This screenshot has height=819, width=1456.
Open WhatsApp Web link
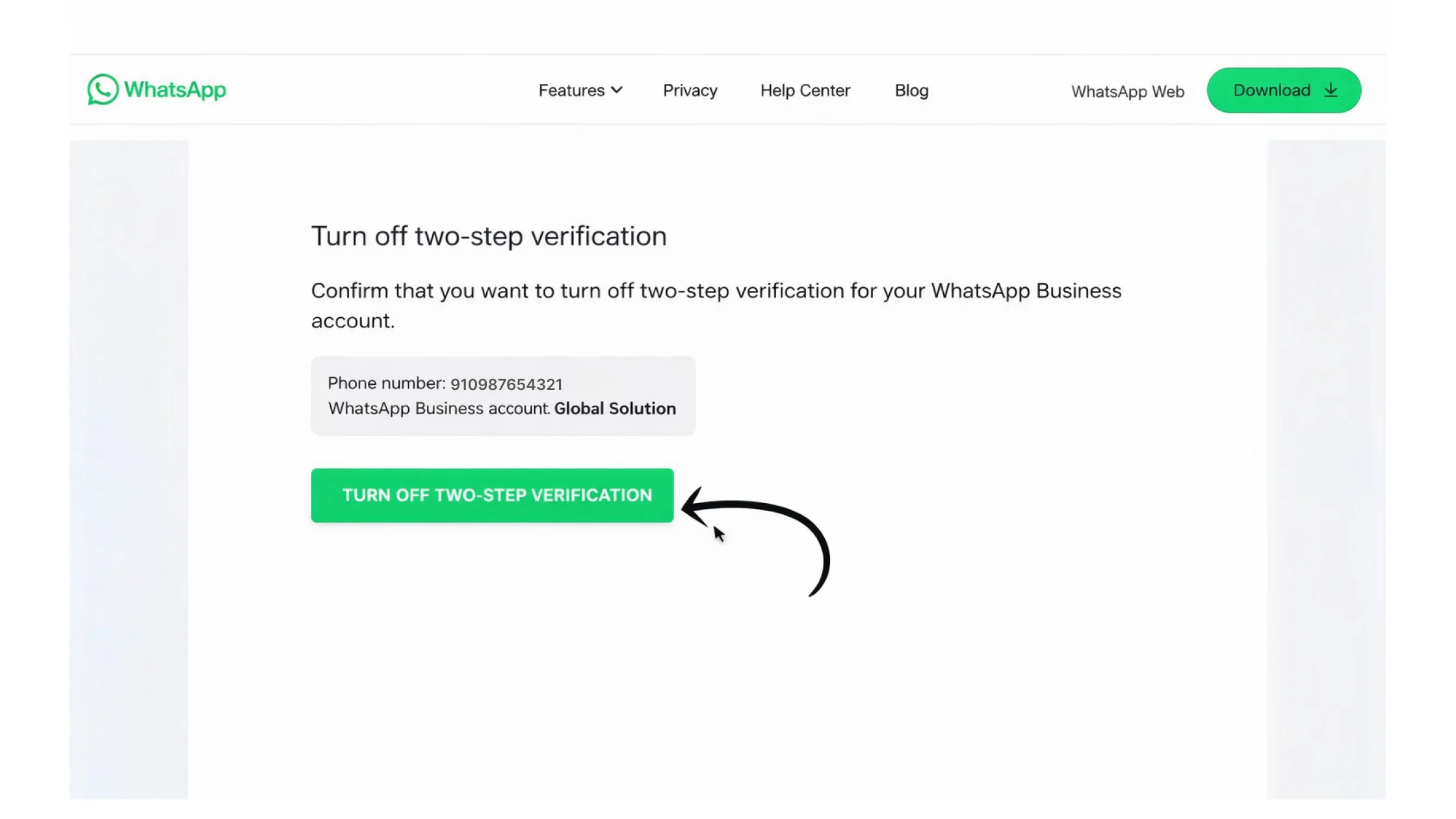[1127, 92]
